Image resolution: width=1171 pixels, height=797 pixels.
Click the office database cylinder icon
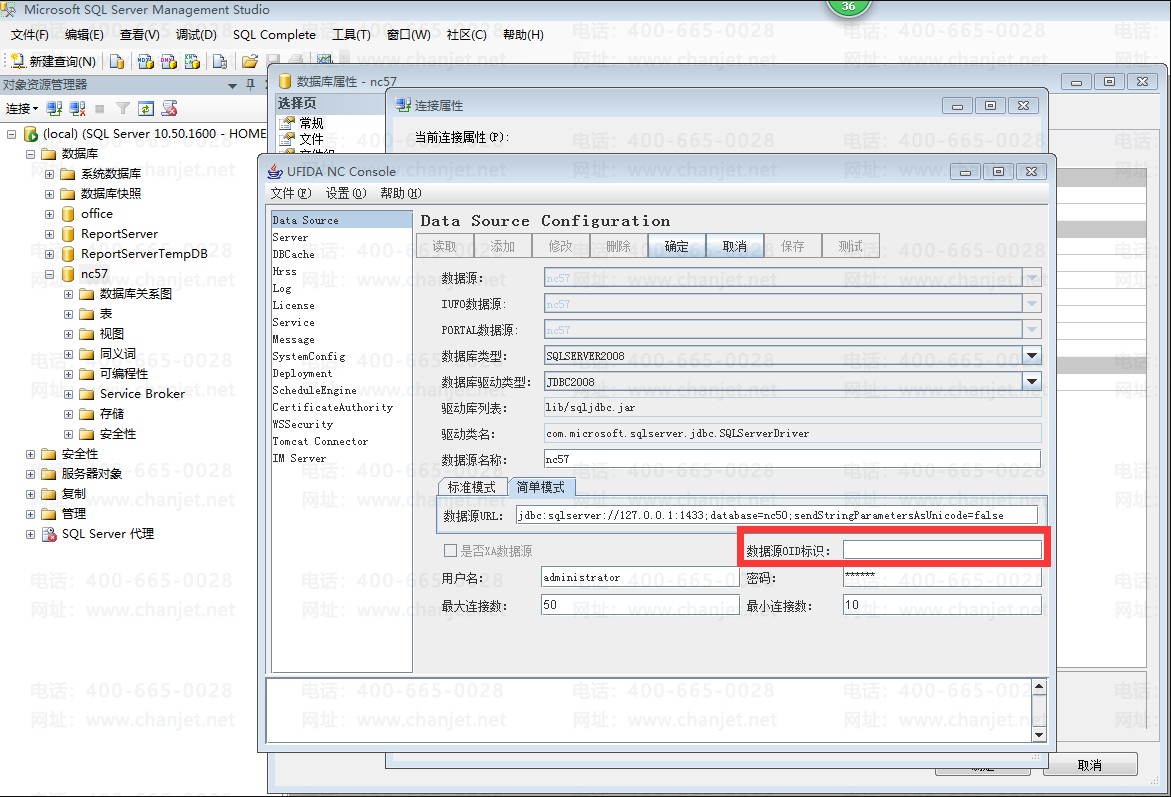click(68, 214)
